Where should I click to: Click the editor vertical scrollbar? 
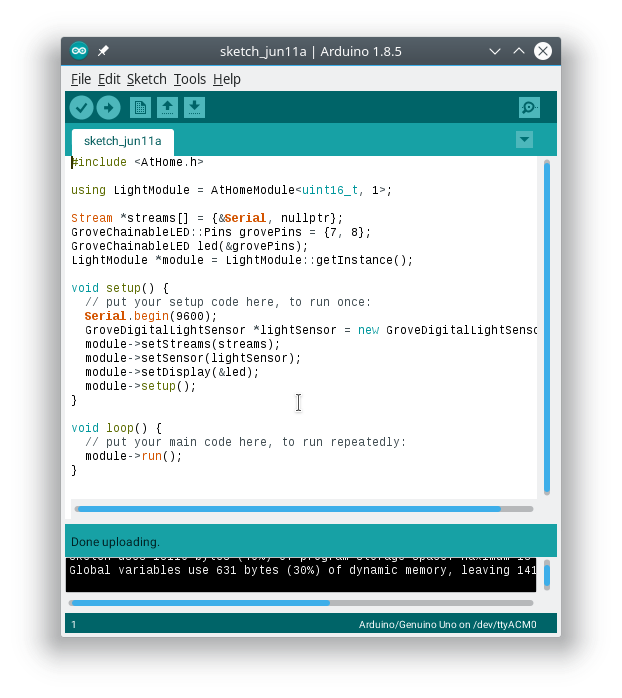(x=547, y=327)
